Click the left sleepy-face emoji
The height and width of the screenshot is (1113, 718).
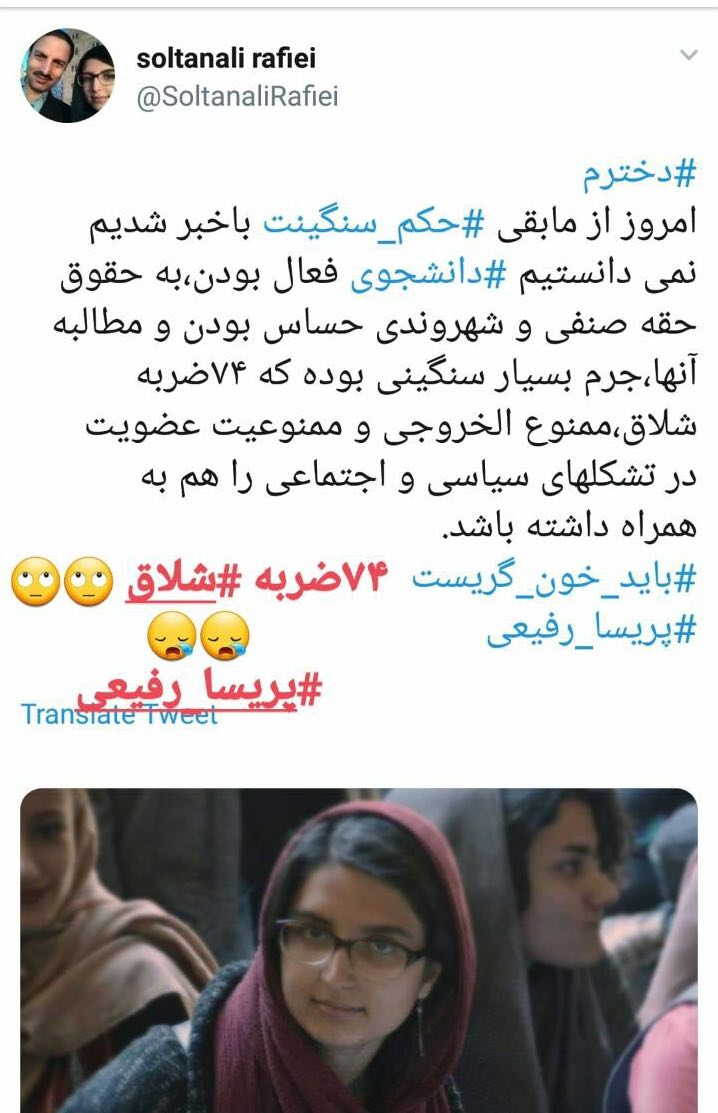pos(172,636)
